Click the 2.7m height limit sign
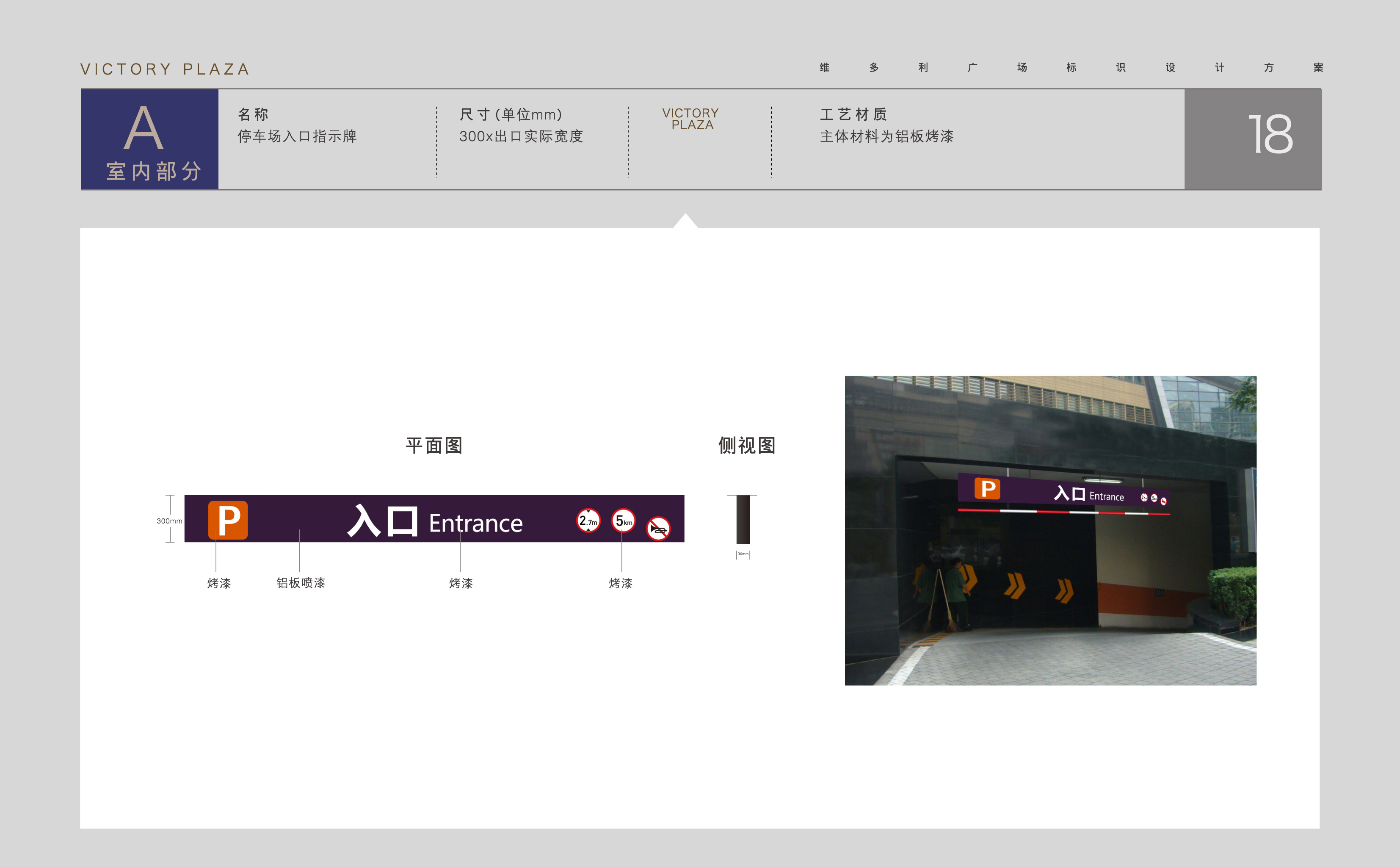This screenshot has width=1400, height=867. [588, 522]
